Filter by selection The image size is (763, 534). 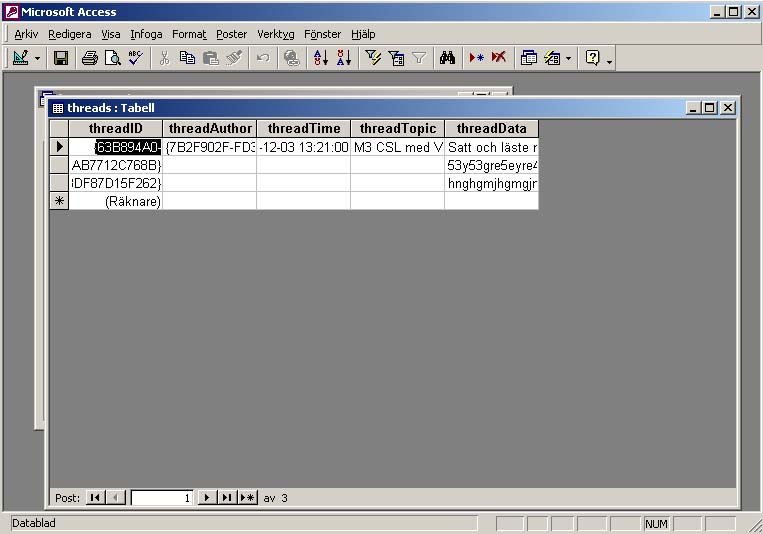click(373, 58)
